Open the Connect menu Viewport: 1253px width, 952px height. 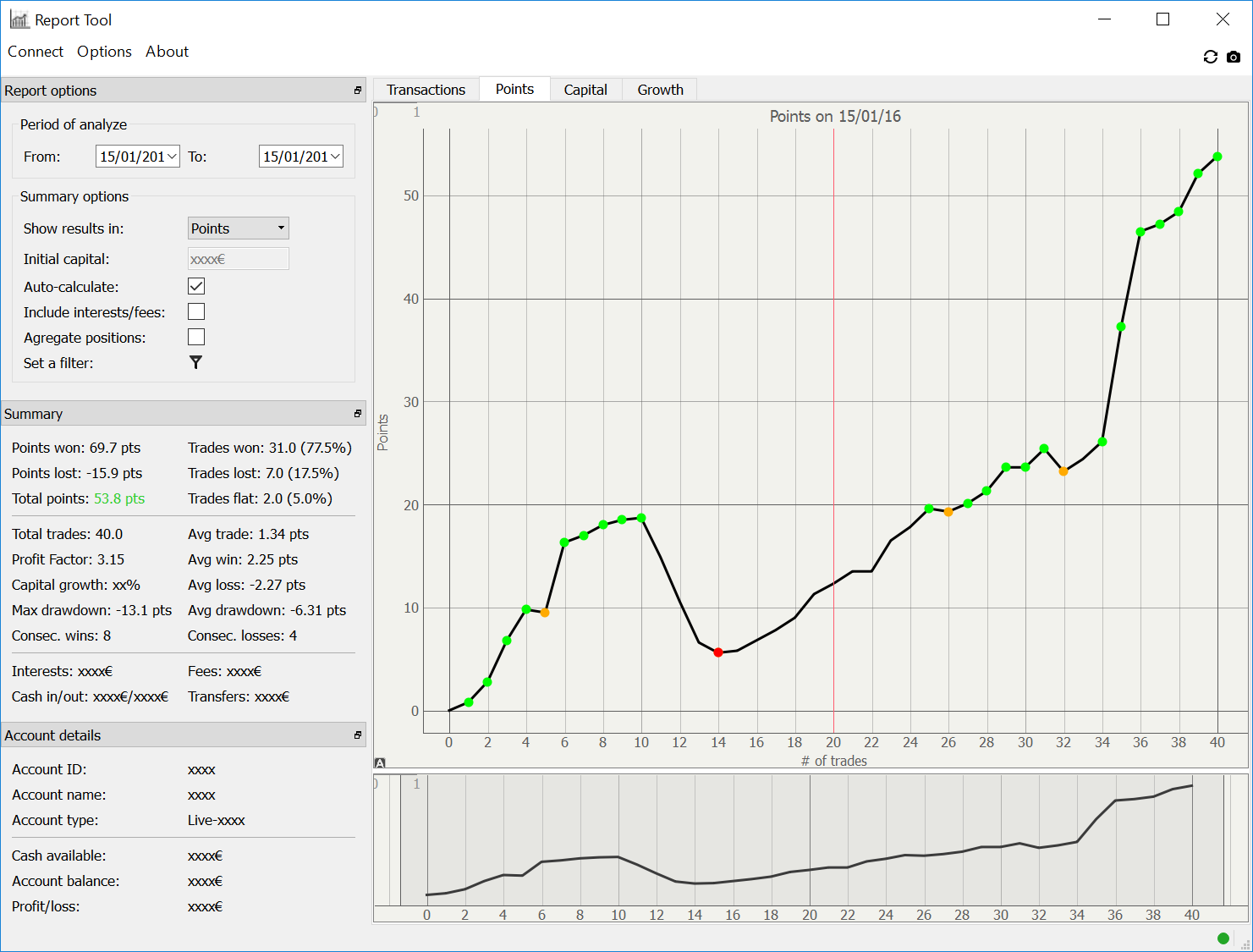[x=36, y=52]
